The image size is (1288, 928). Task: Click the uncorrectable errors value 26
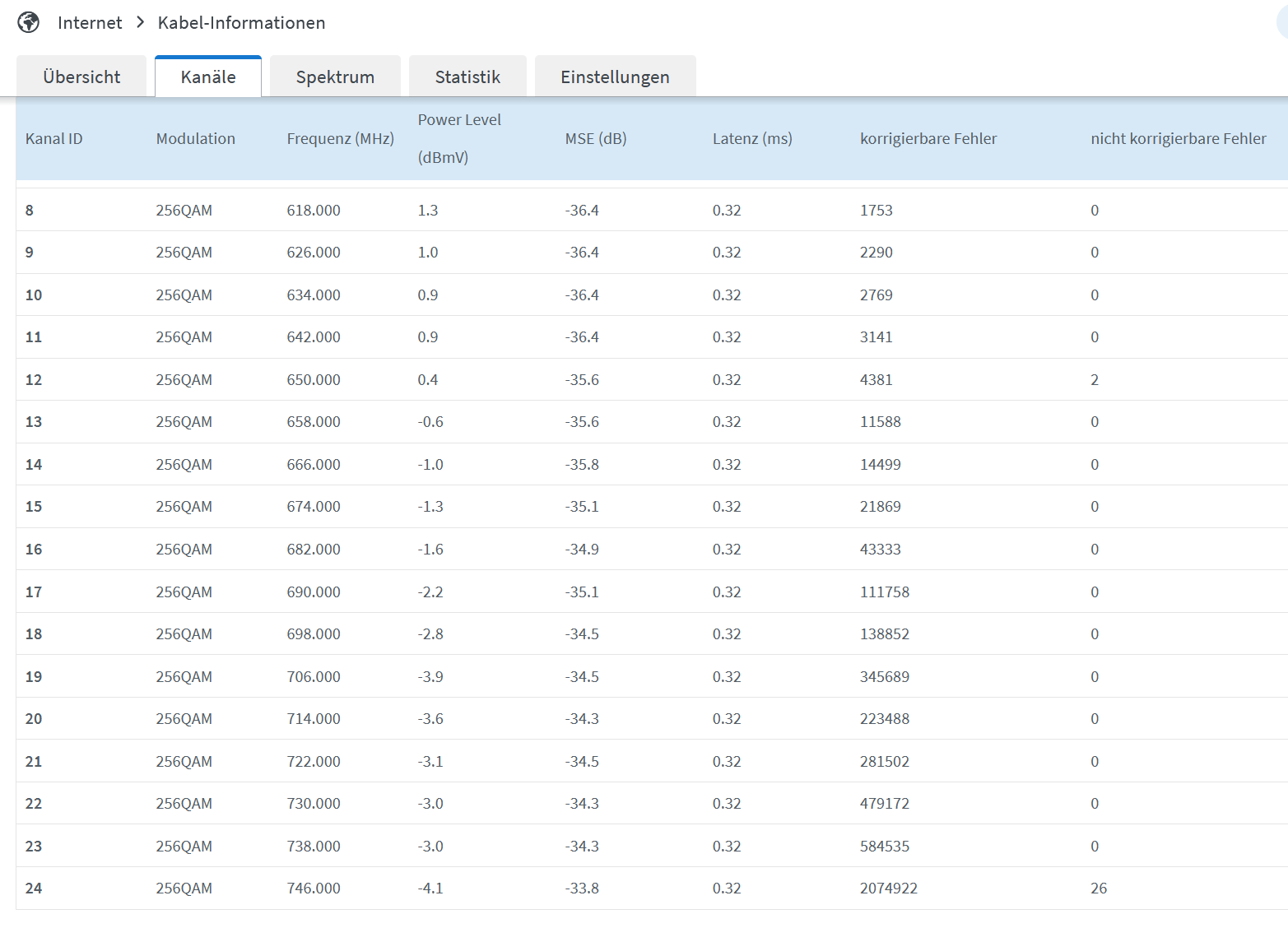pos(1099,889)
